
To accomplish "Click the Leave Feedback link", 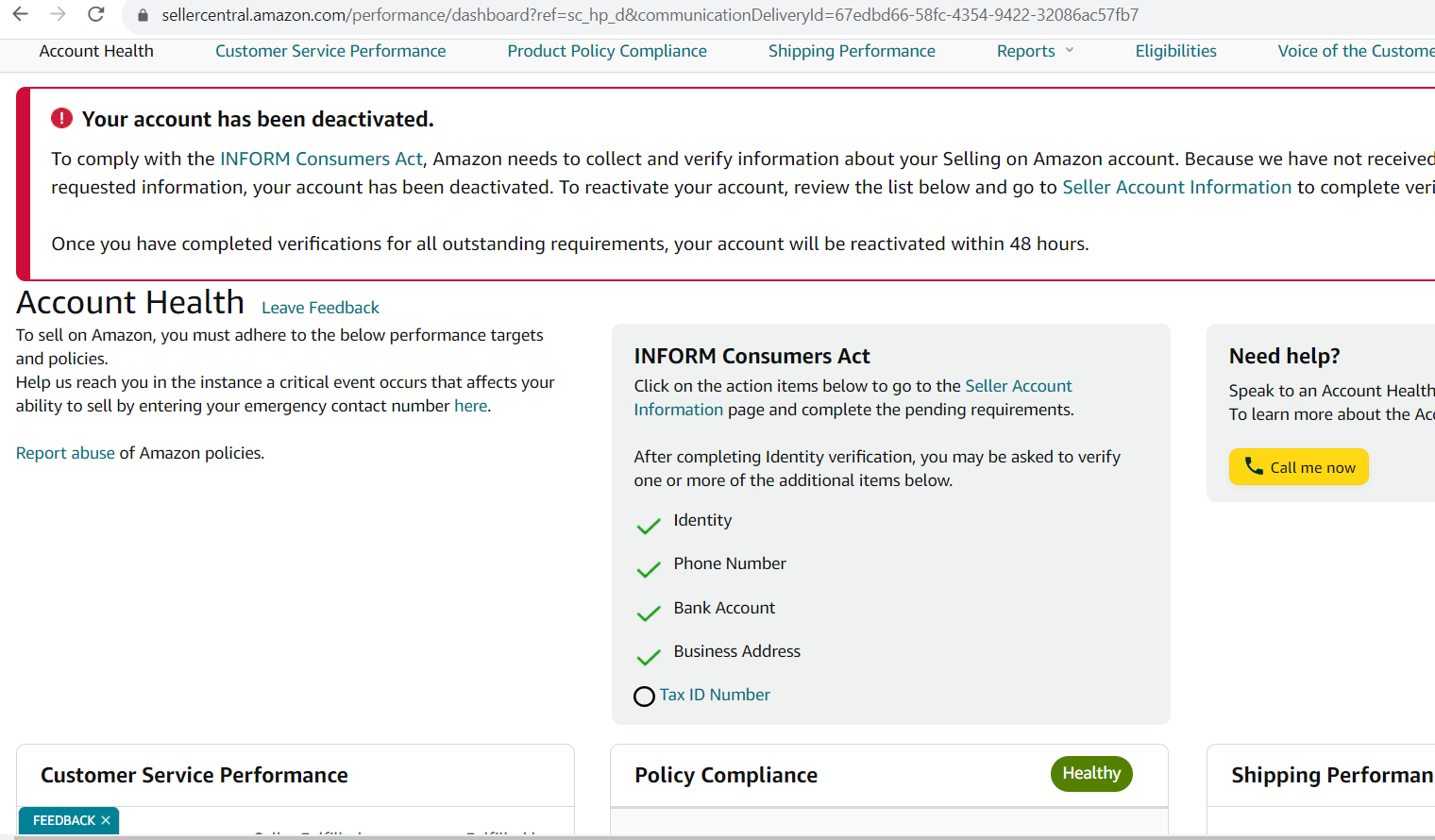I will (320, 308).
